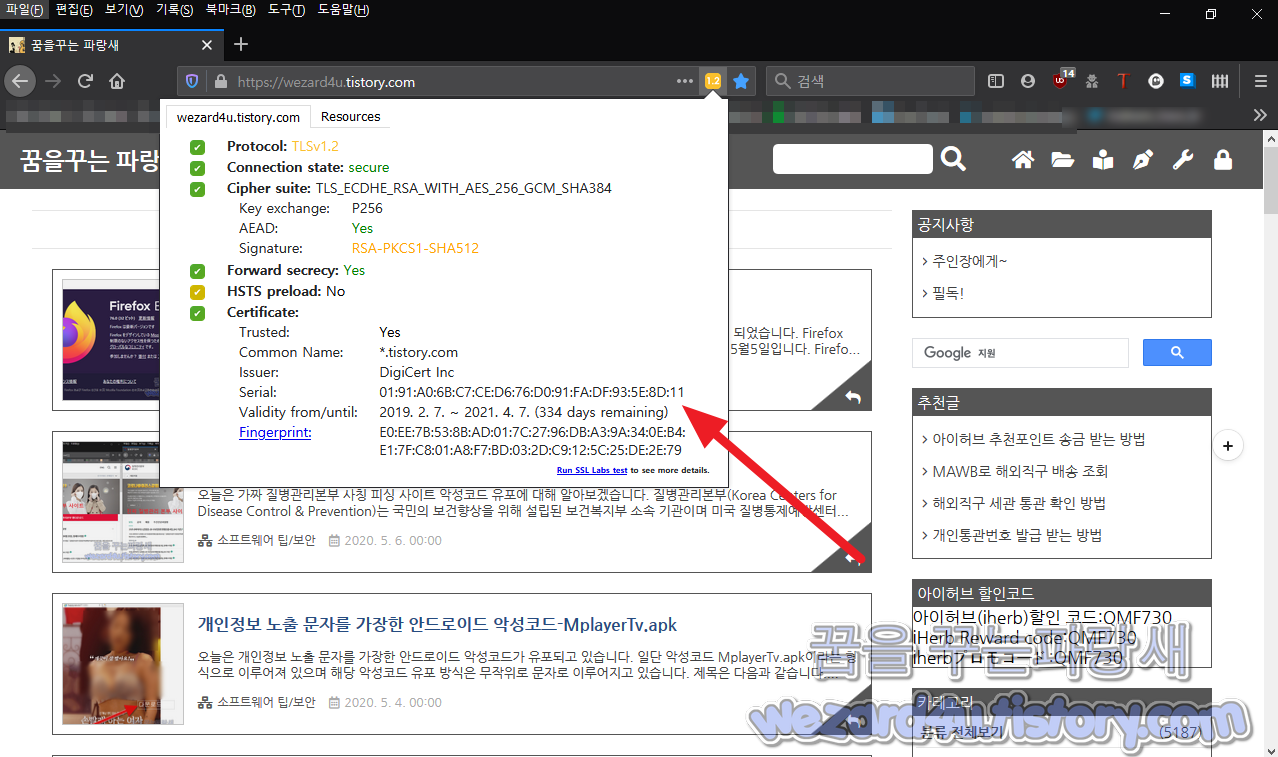Click the blog header lock icon
Screen dimensions: 1278x757
[1222, 160]
